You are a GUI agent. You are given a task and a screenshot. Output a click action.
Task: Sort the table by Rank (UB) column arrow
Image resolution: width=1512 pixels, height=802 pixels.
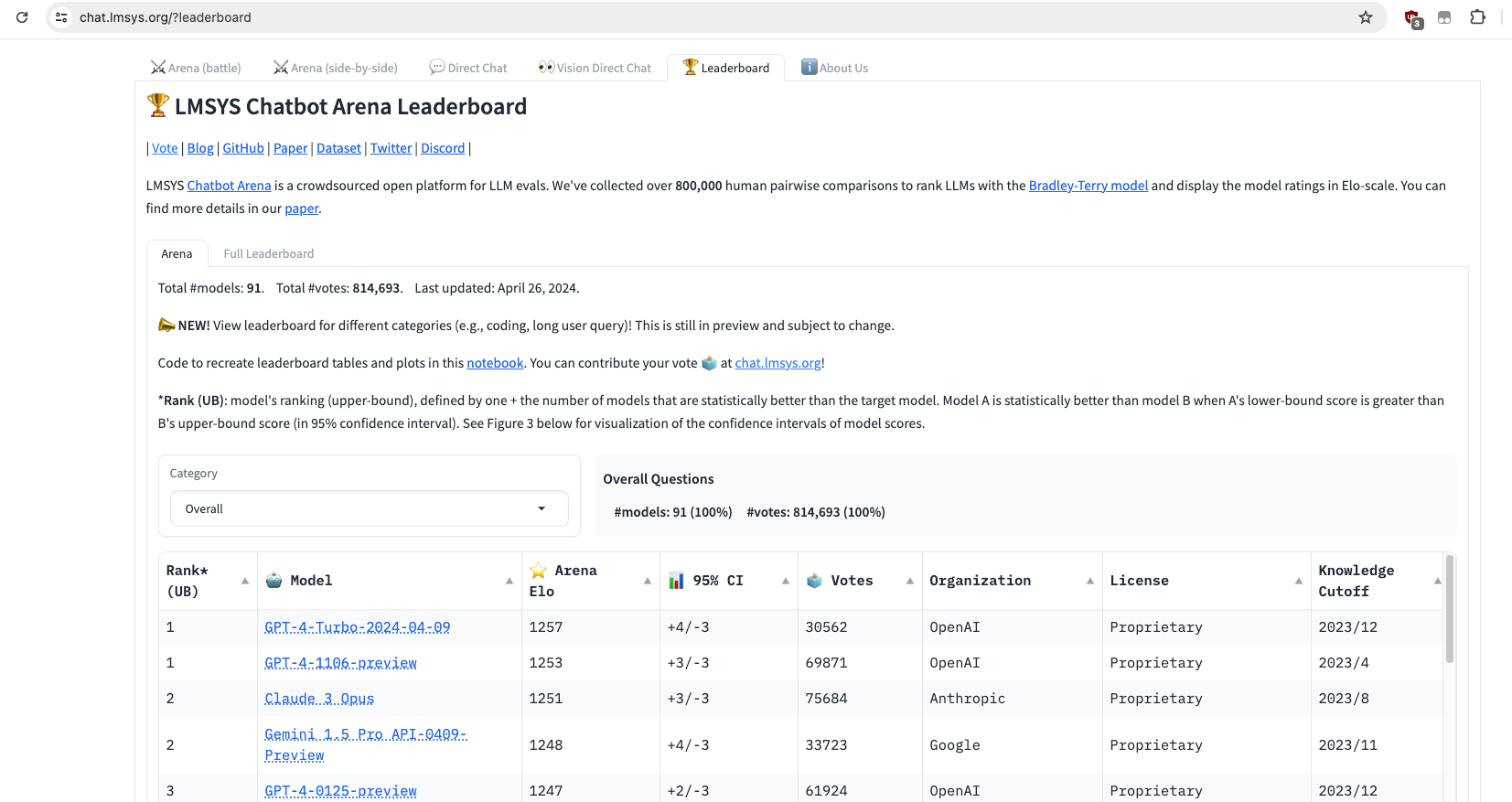(244, 581)
